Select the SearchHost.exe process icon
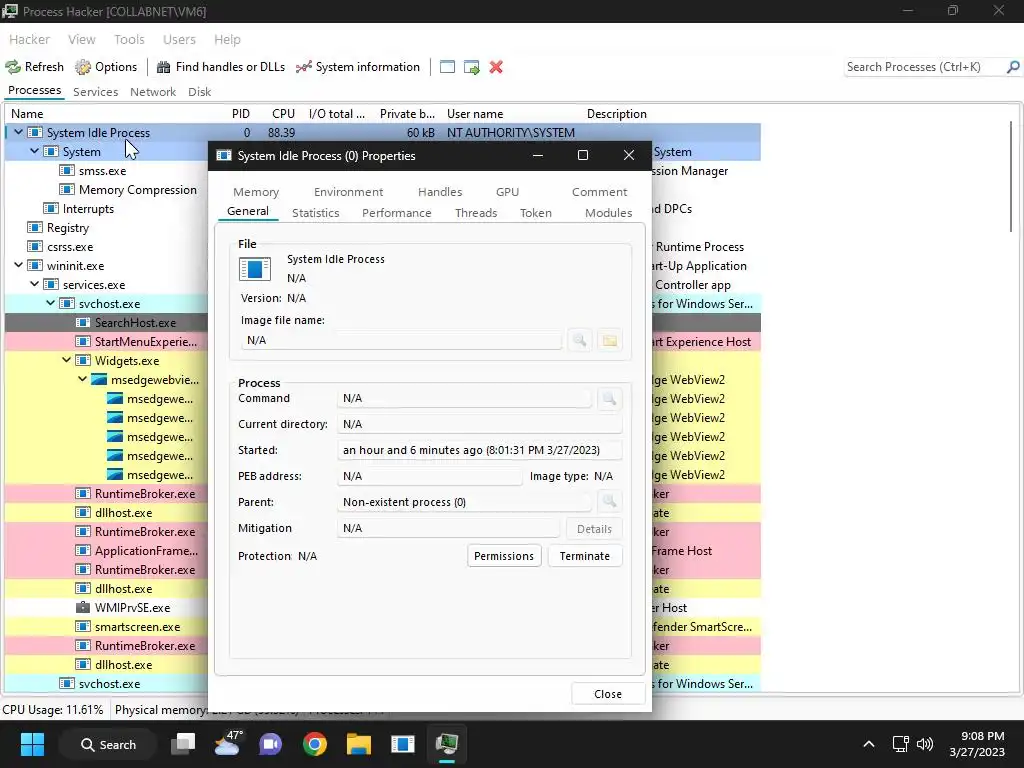 coord(82,323)
